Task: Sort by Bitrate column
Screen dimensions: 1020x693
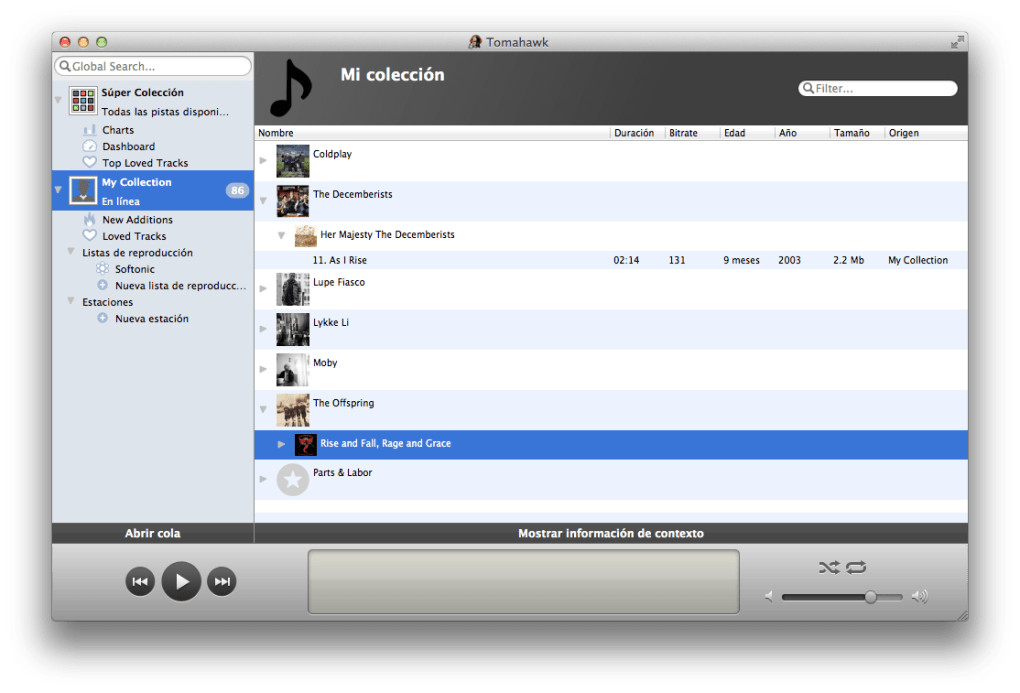Action: pos(693,133)
